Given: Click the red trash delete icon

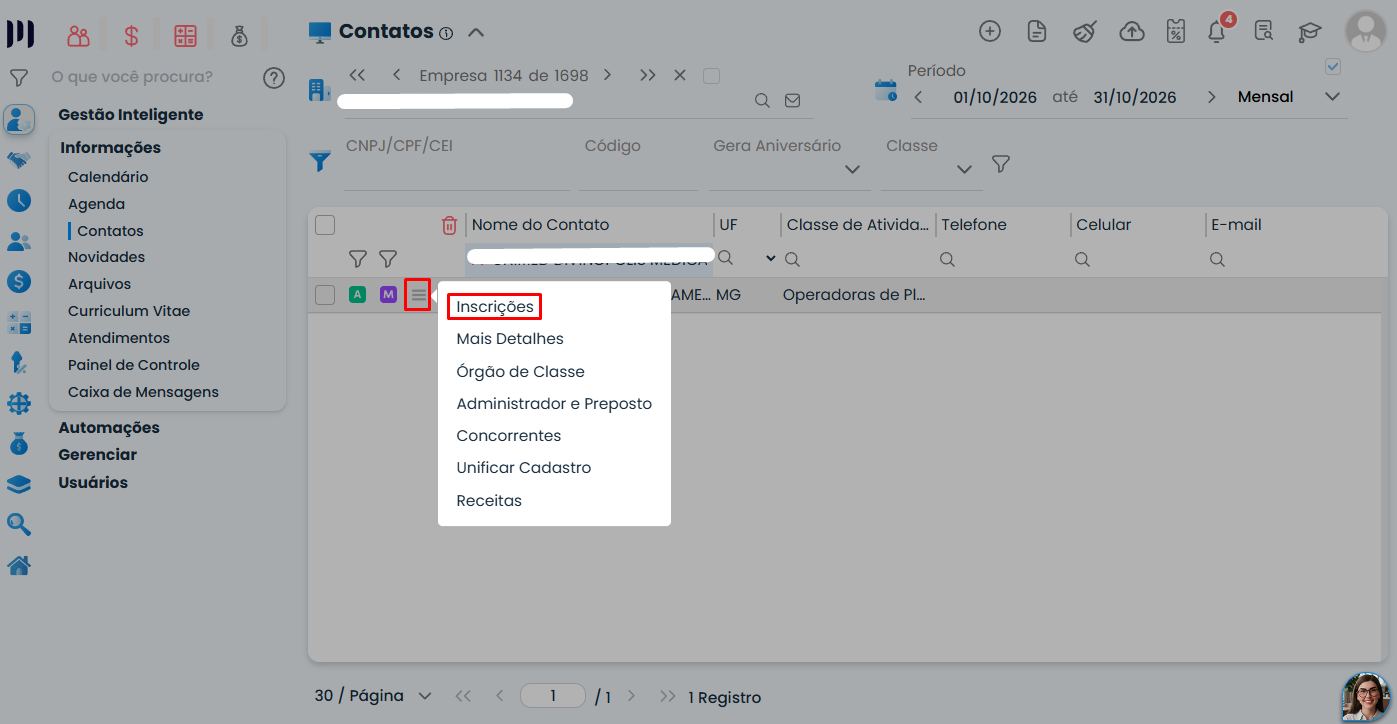Looking at the screenshot, I should click(449, 225).
